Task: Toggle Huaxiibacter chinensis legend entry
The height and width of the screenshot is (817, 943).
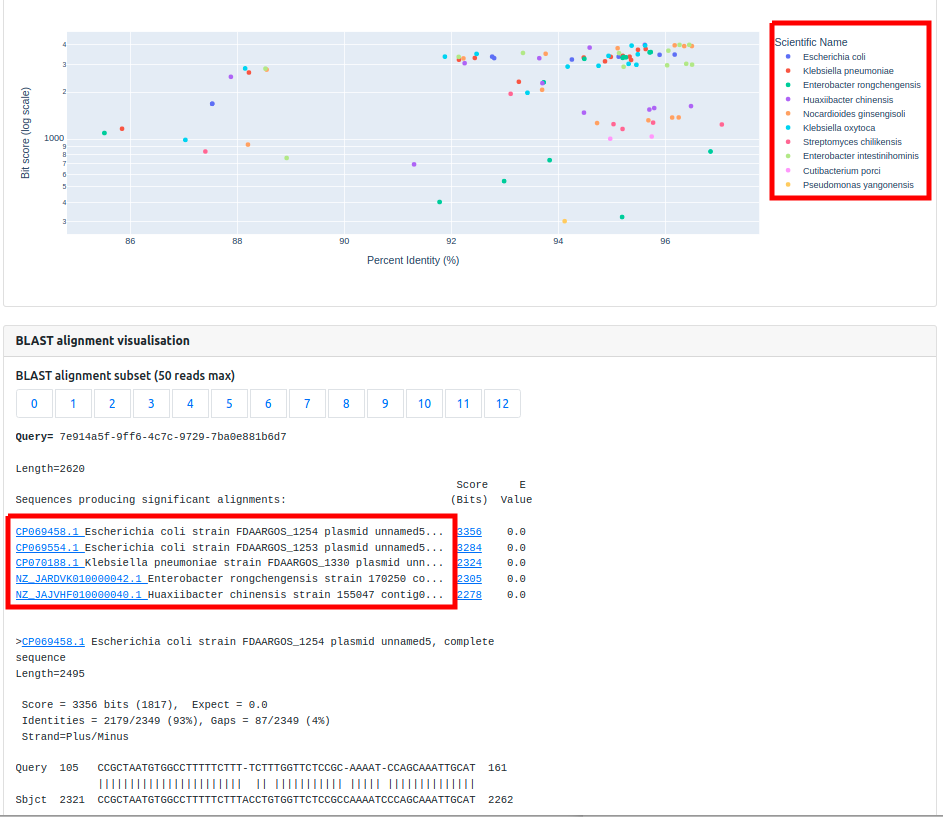Action: pyautogui.click(x=847, y=100)
